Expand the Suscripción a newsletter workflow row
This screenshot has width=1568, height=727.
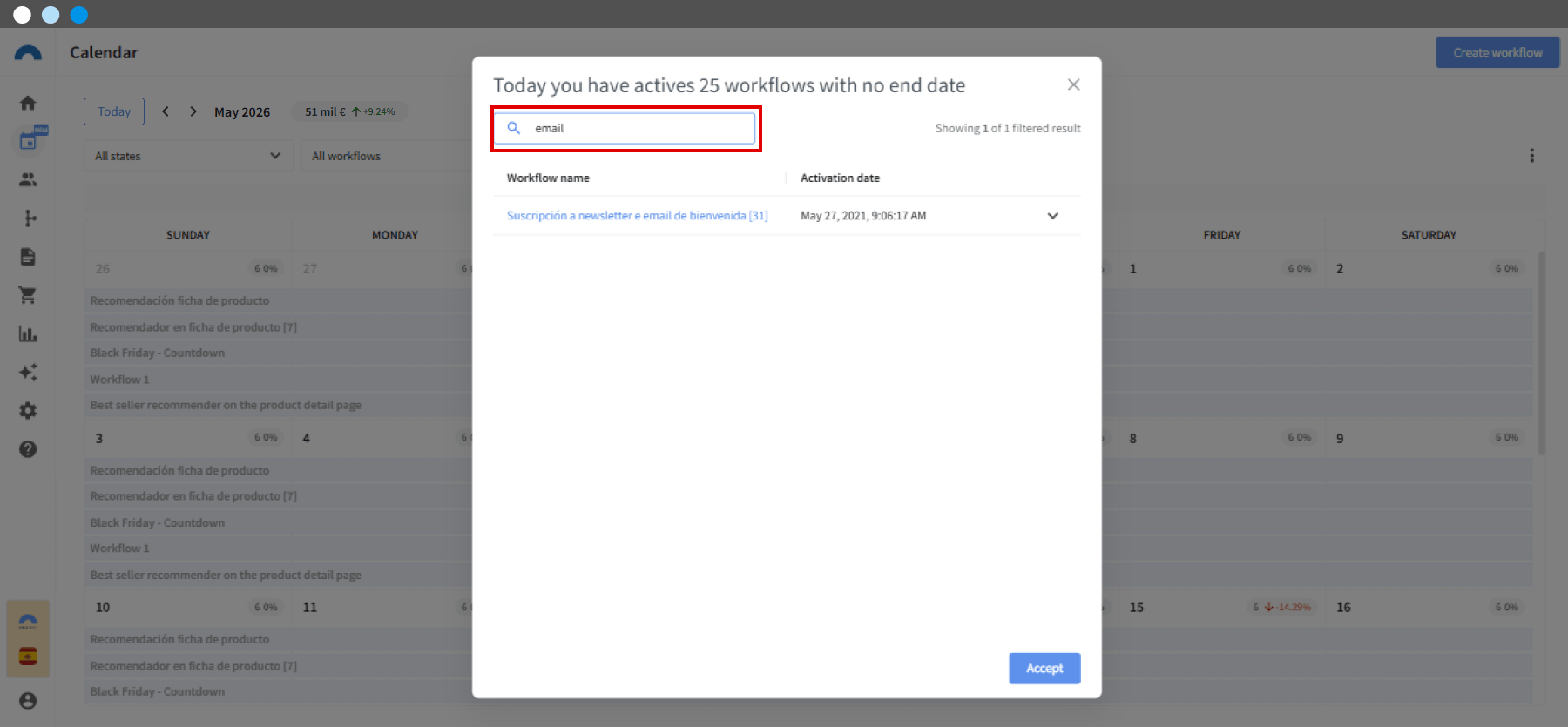tap(1052, 216)
